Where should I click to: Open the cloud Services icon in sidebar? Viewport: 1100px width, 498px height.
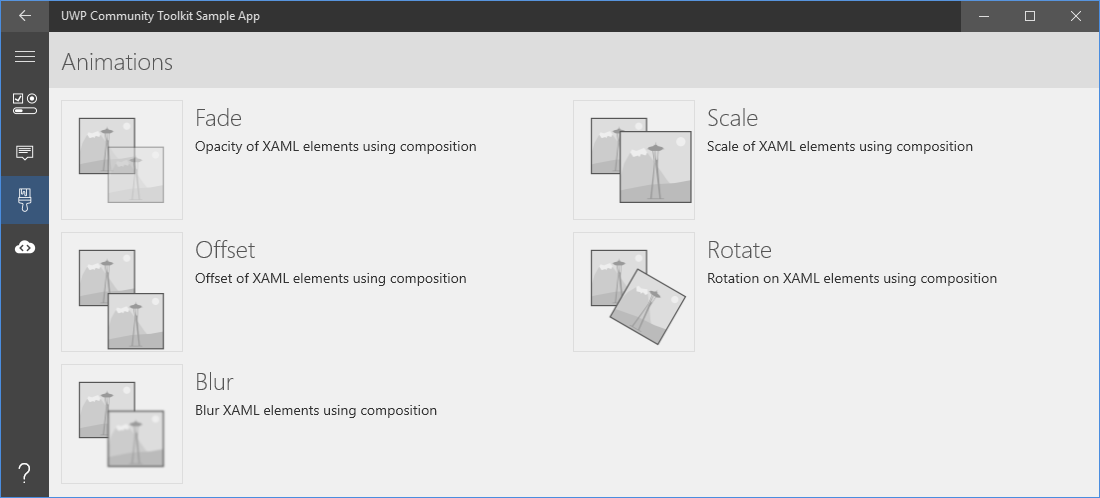[25, 248]
